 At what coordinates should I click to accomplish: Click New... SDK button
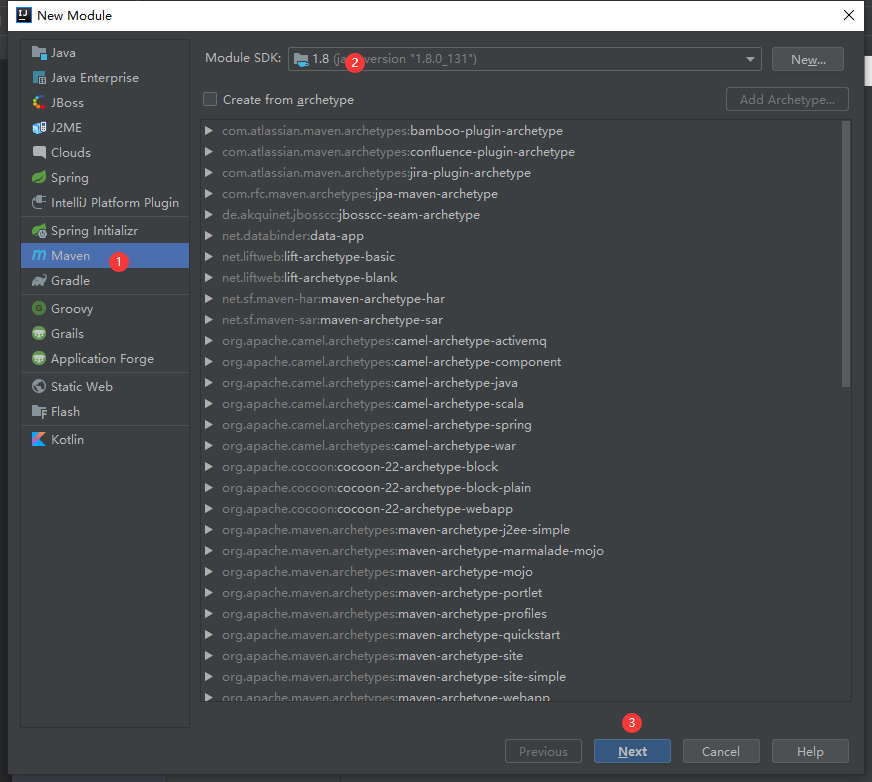point(808,60)
